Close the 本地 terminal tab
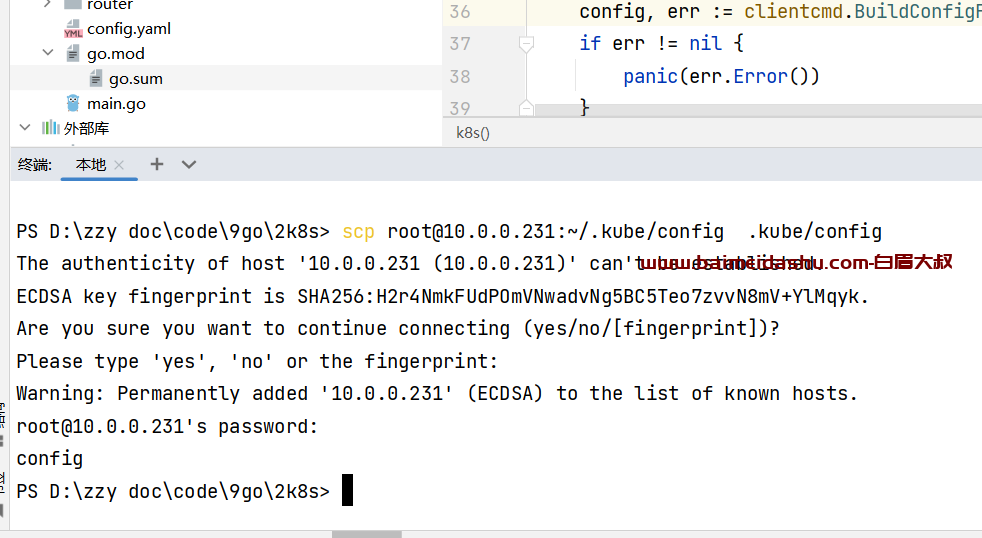This screenshot has width=982, height=538. click(119, 165)
